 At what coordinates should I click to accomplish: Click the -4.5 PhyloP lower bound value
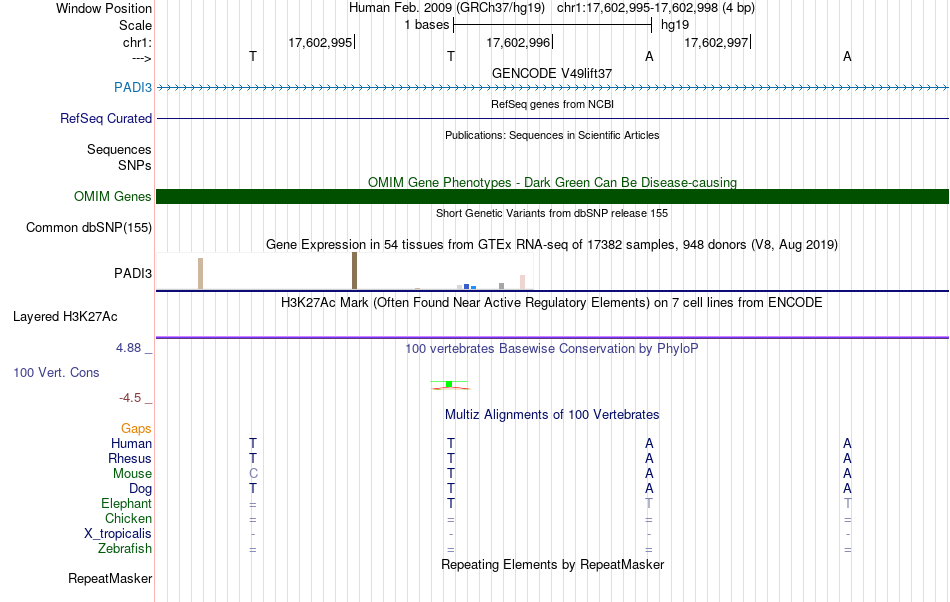click(130, 398)
